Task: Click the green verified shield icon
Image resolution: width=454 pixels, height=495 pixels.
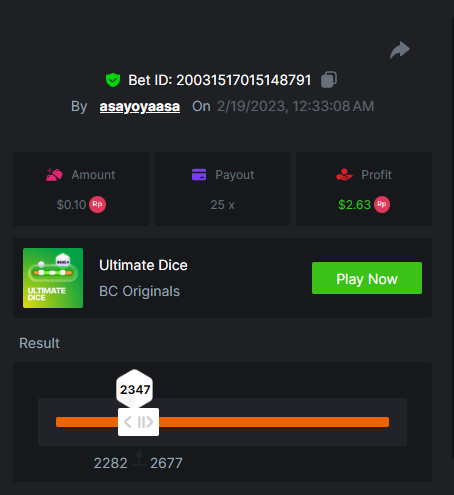Action: pos(113,80)
